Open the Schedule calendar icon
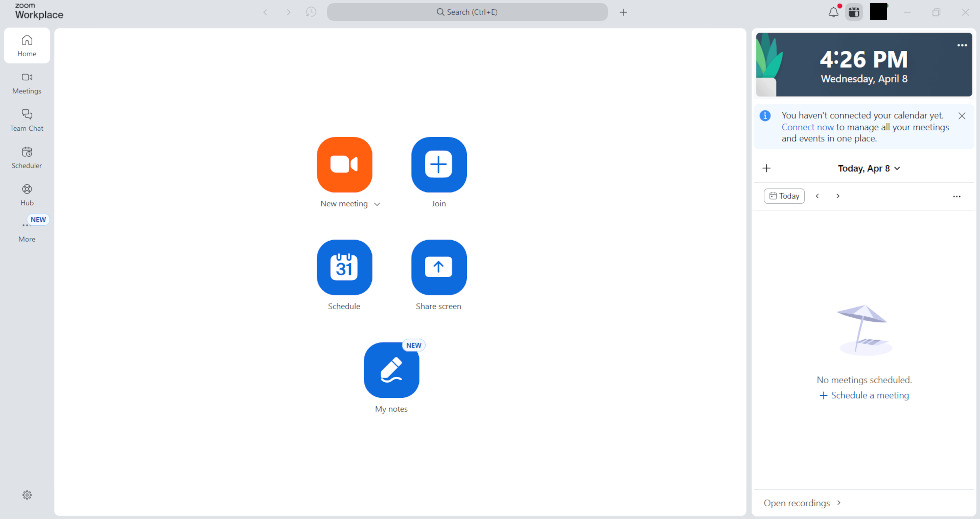This screenshot has height=519, width=980. pyautogui.click(x=344, y=267)
